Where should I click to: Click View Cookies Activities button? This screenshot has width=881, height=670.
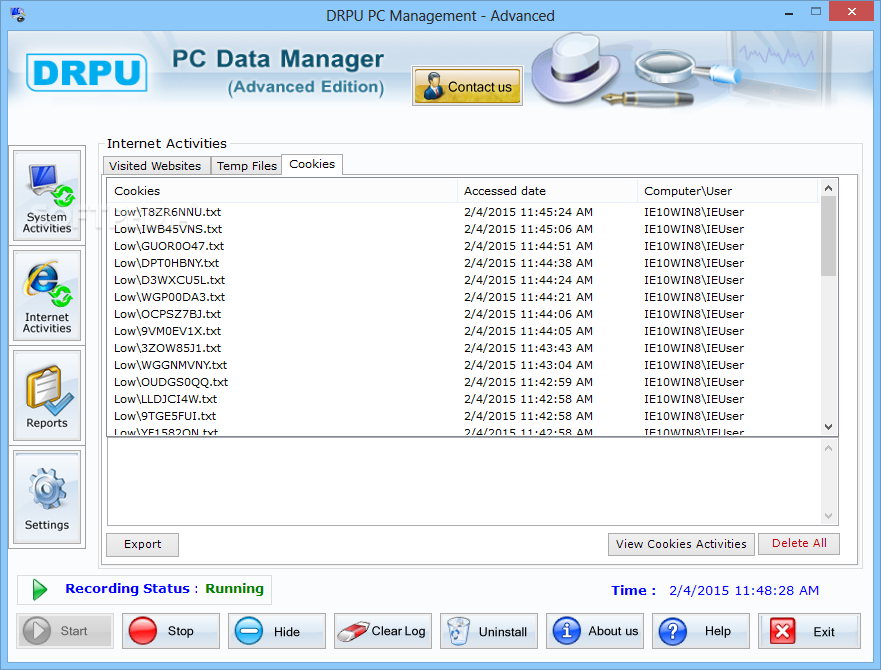(x=681, y=544)
